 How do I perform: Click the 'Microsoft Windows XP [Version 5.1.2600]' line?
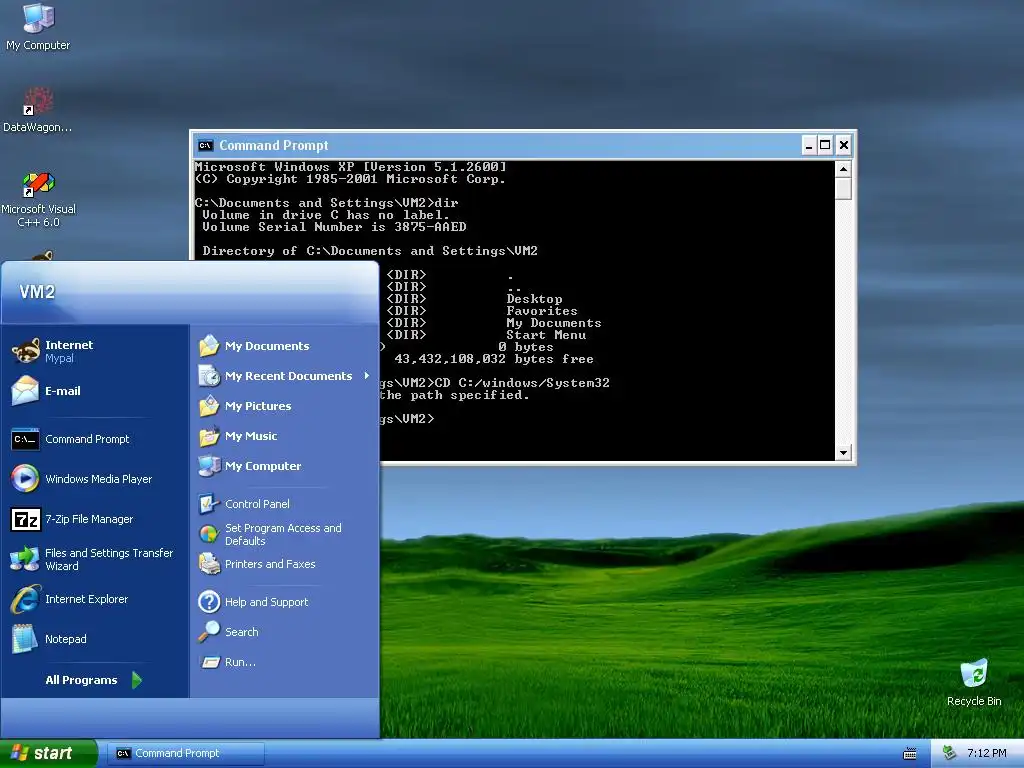351,167
